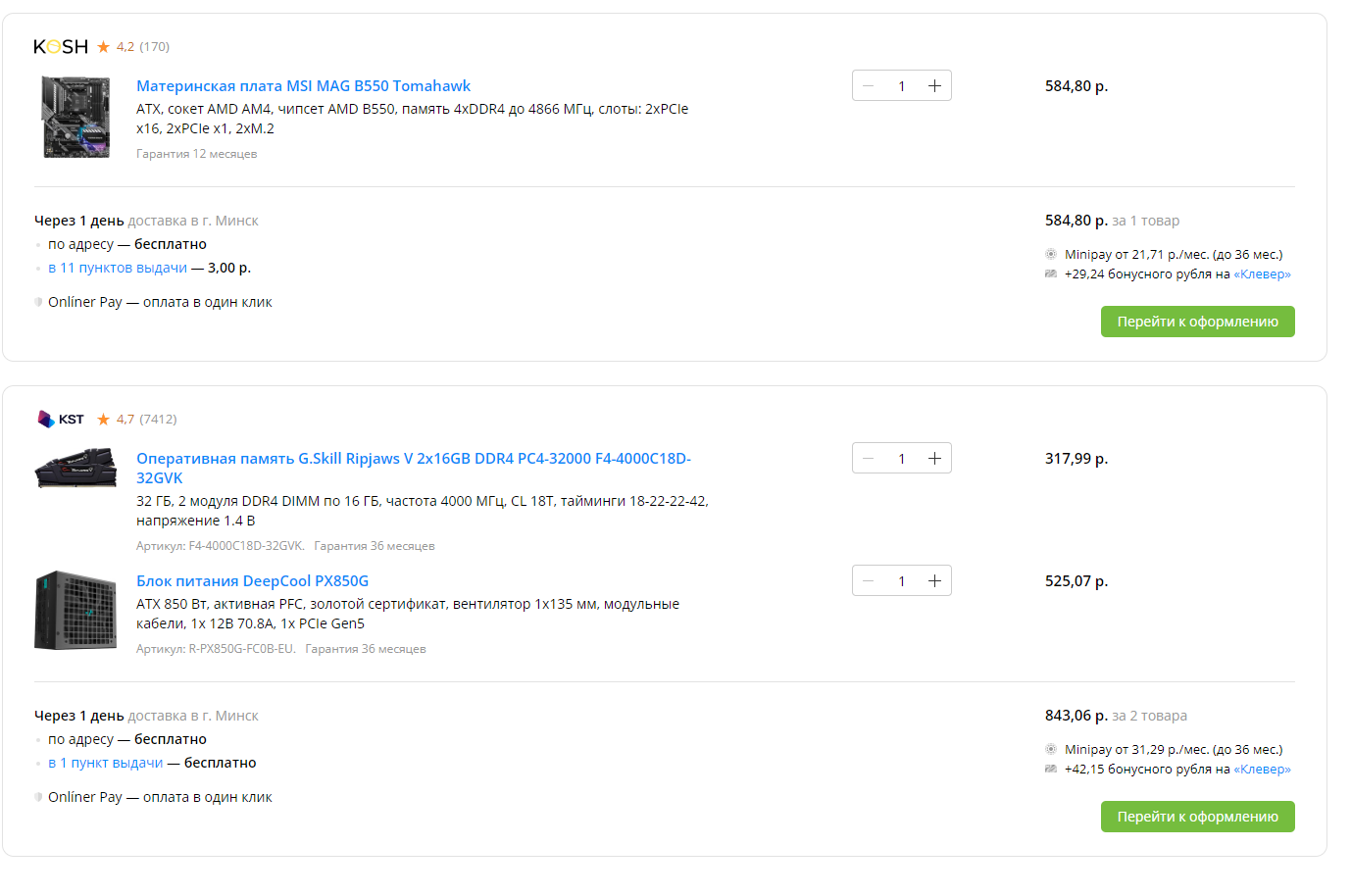Open G.Skill Ripjaws V memory thumbnail

click(76, 468)
